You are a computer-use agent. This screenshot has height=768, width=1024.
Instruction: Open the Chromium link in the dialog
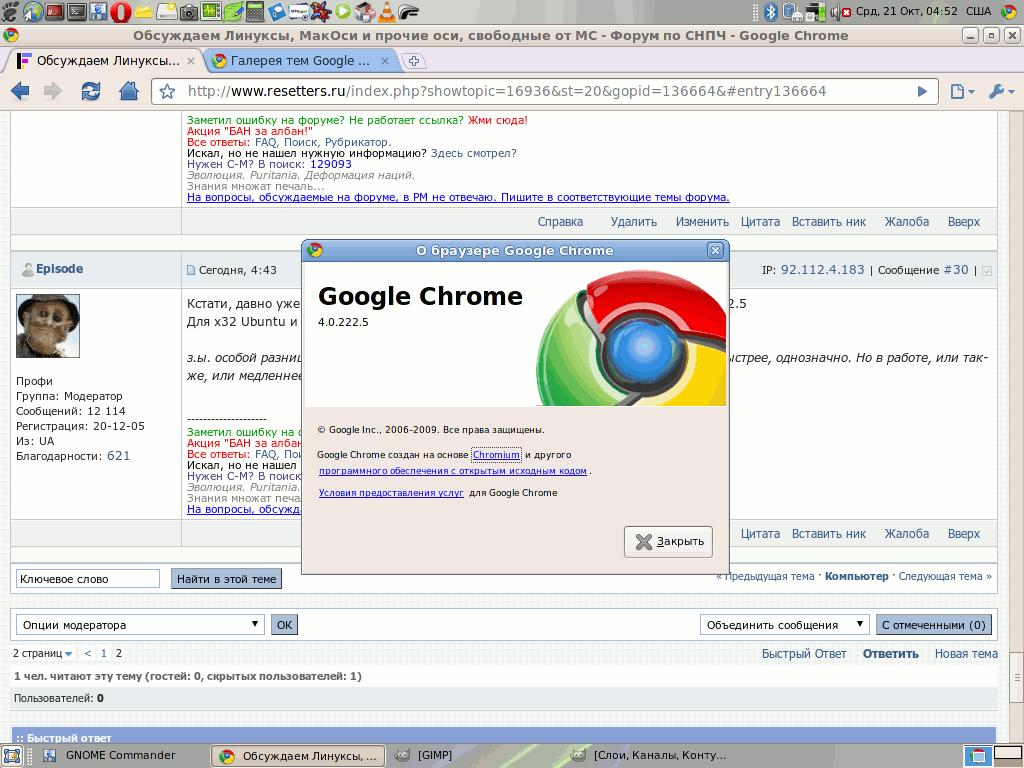coord(496,455)
